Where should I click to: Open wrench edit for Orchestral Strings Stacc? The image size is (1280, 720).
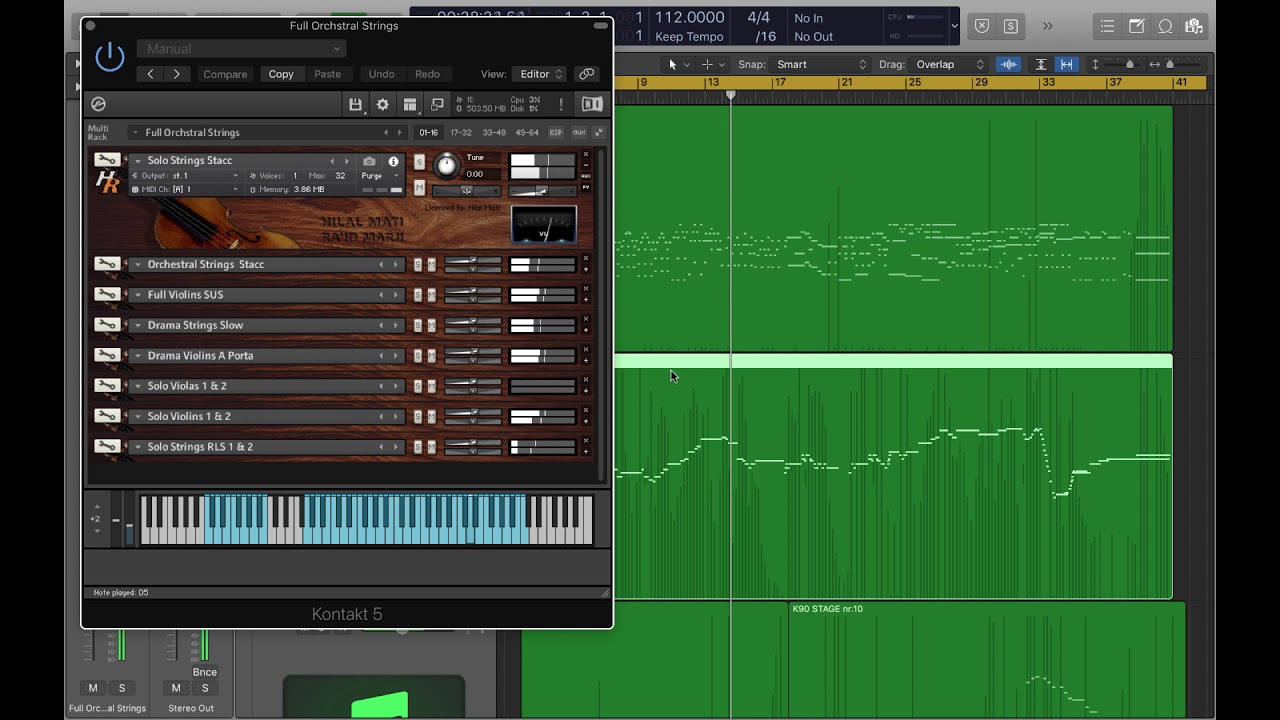(106, 264)
